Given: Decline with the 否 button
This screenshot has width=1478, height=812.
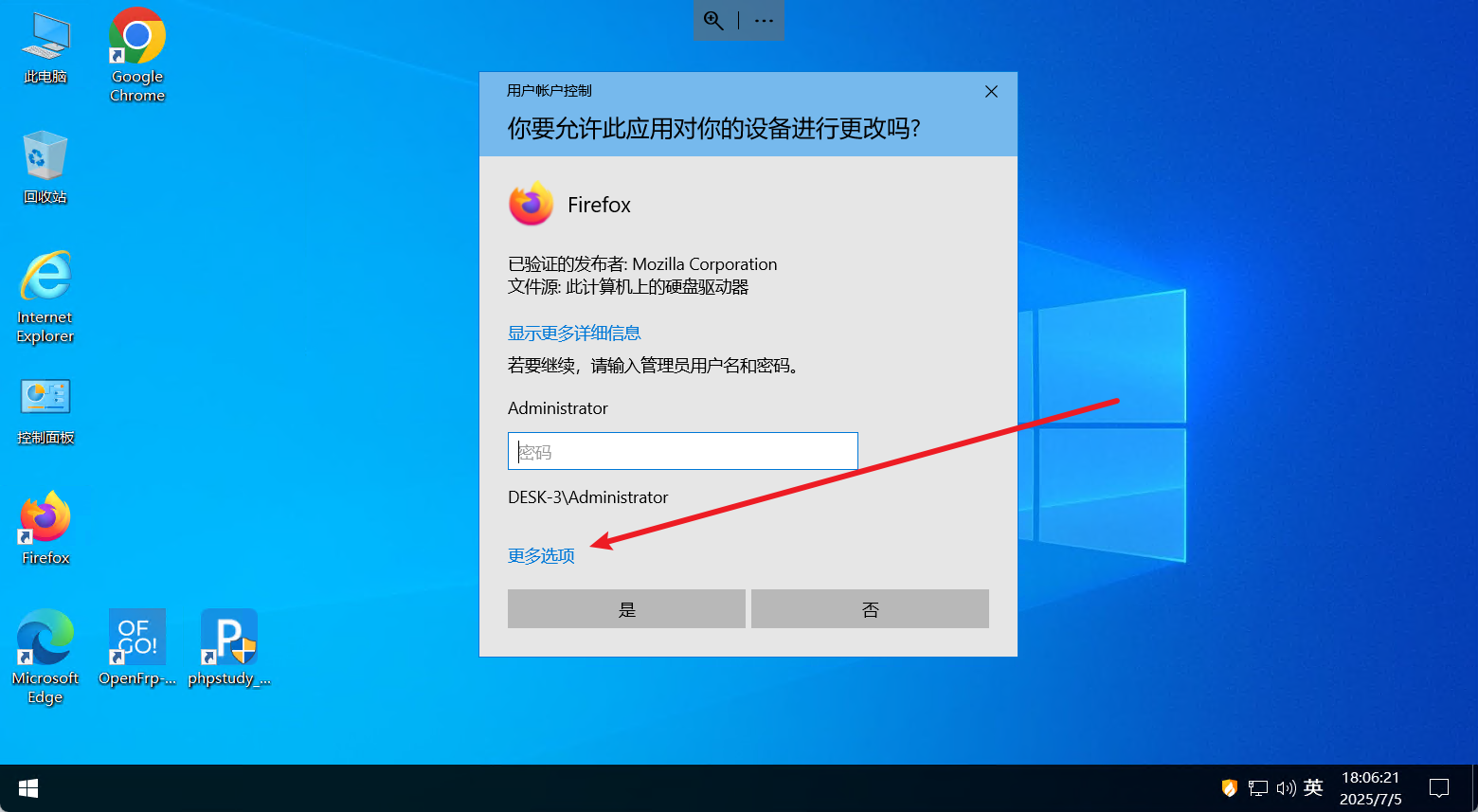Looking at the screenshot, I should [870, 609].
